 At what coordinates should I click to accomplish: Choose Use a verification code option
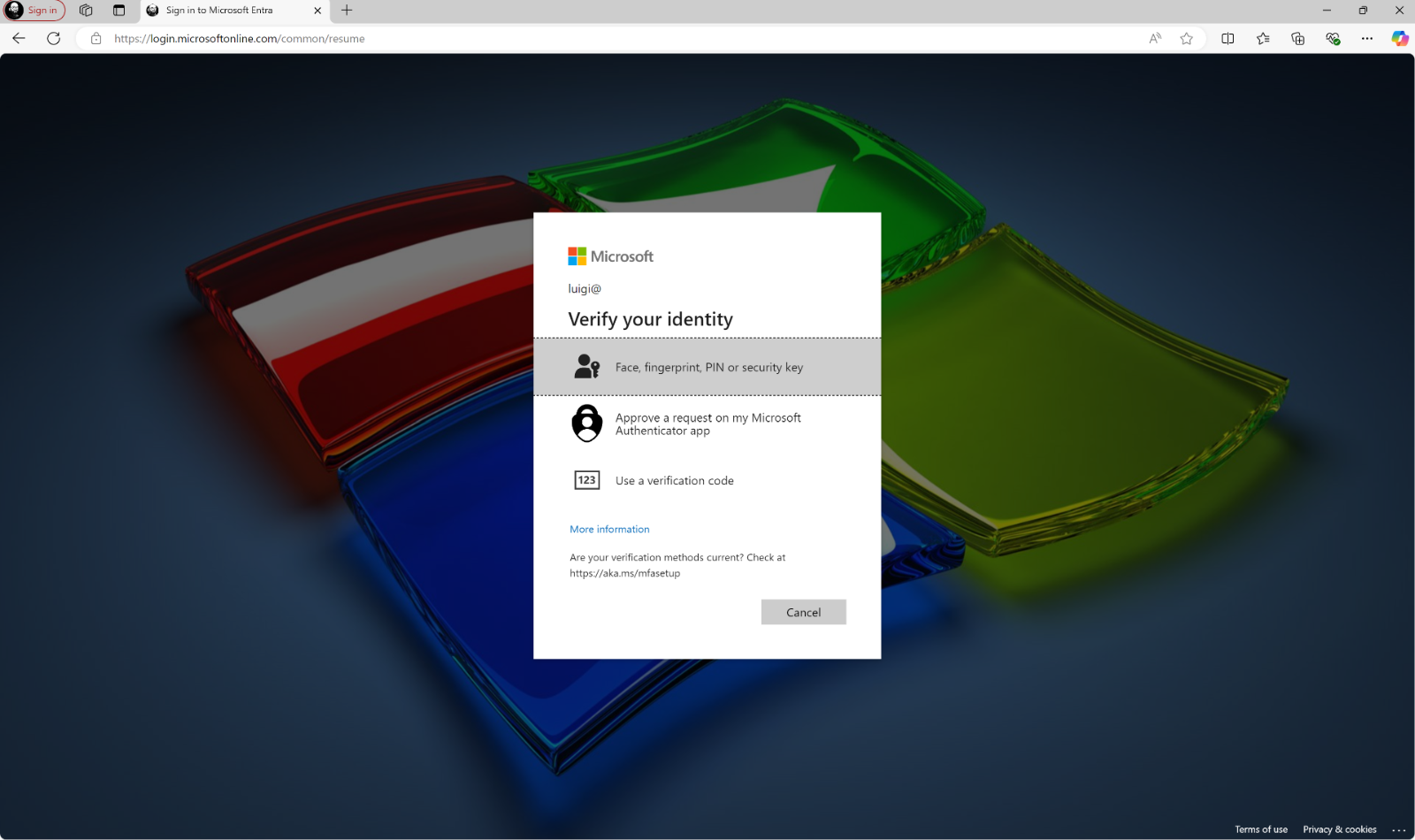coord(674,481)
